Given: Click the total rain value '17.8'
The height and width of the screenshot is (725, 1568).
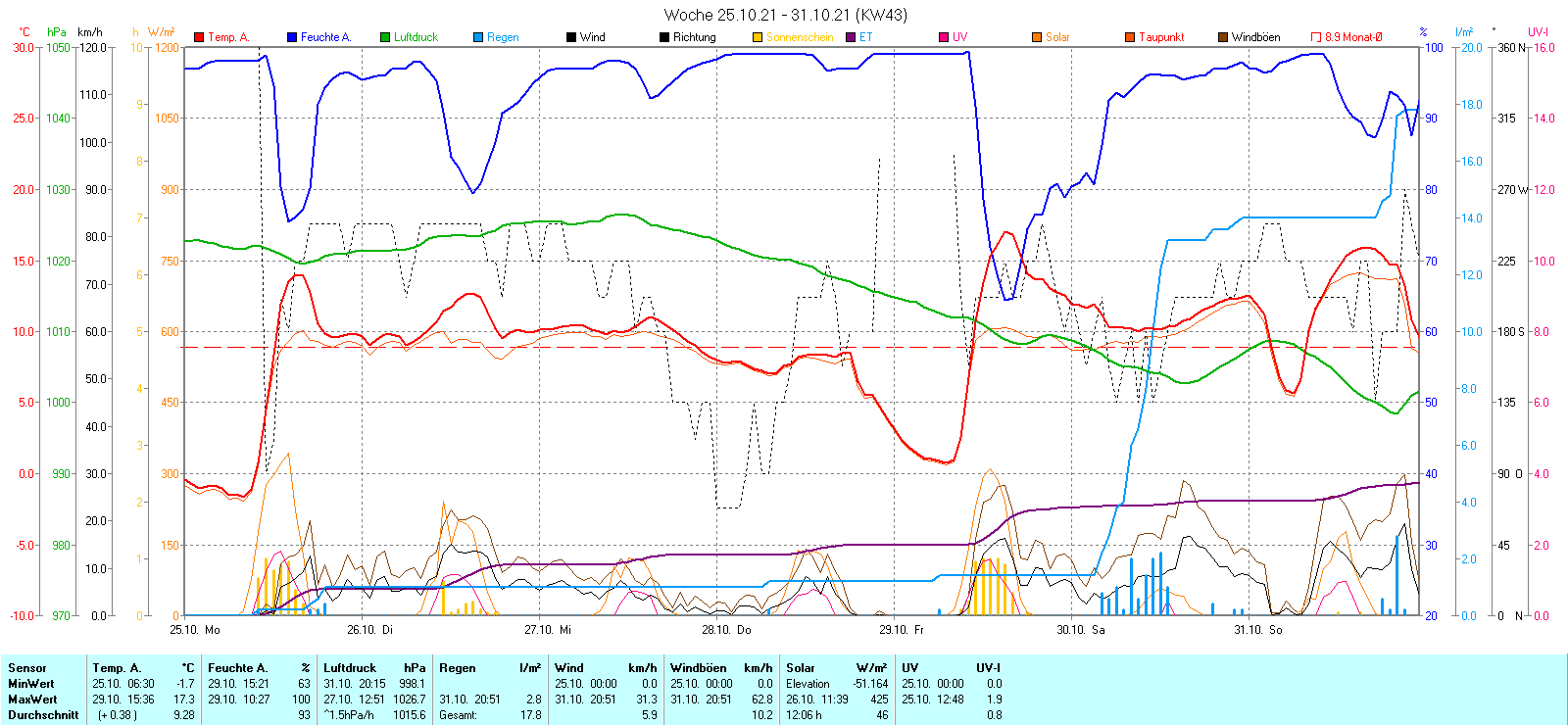Looking at the screenshot, I should click(x=531, y=715).
